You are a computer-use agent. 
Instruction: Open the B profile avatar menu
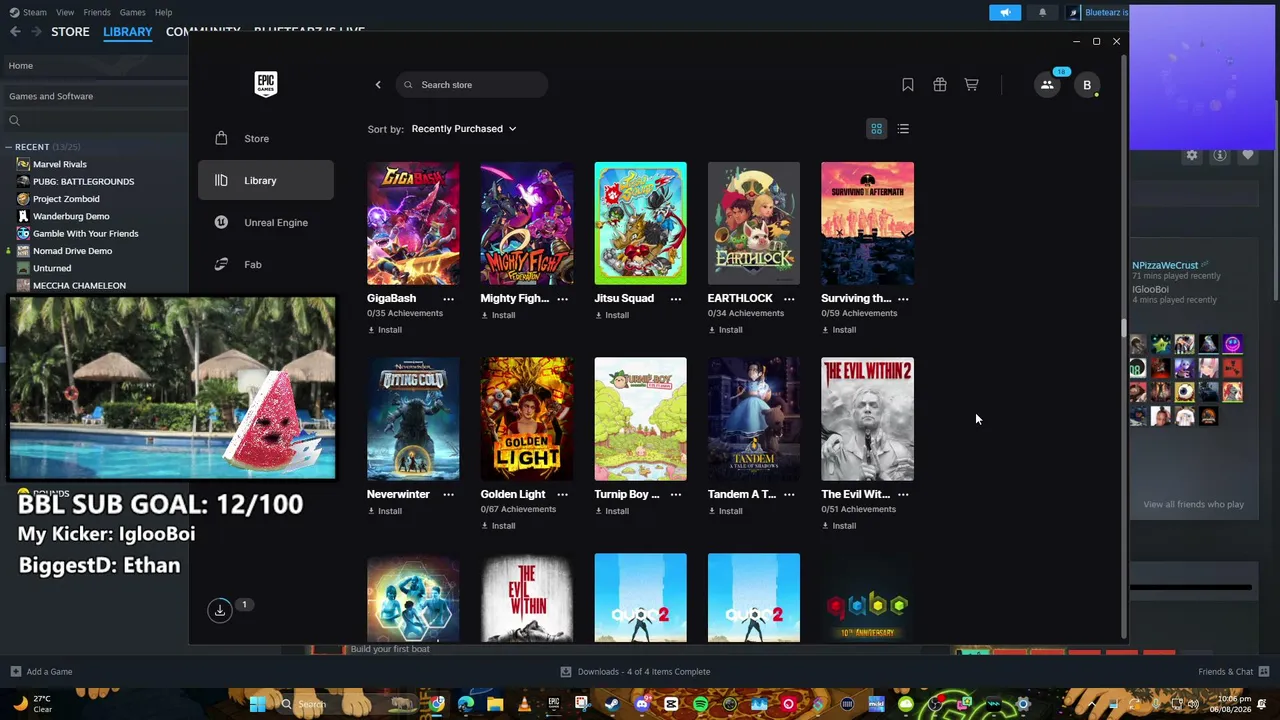pyautogui.click(x=1087, y=85)
